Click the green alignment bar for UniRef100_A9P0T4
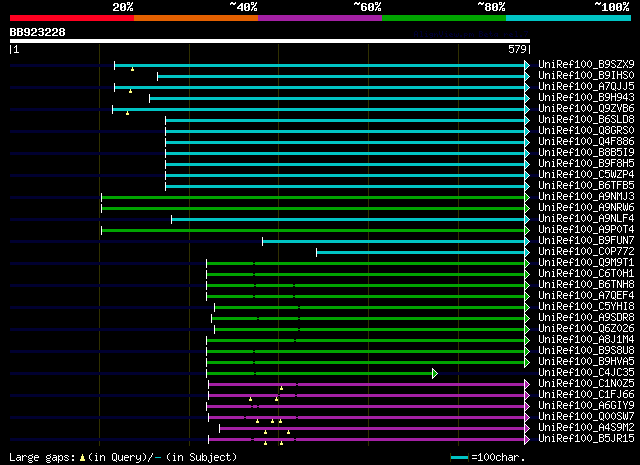Screen dimensions: 640x465 pos(313,230)
